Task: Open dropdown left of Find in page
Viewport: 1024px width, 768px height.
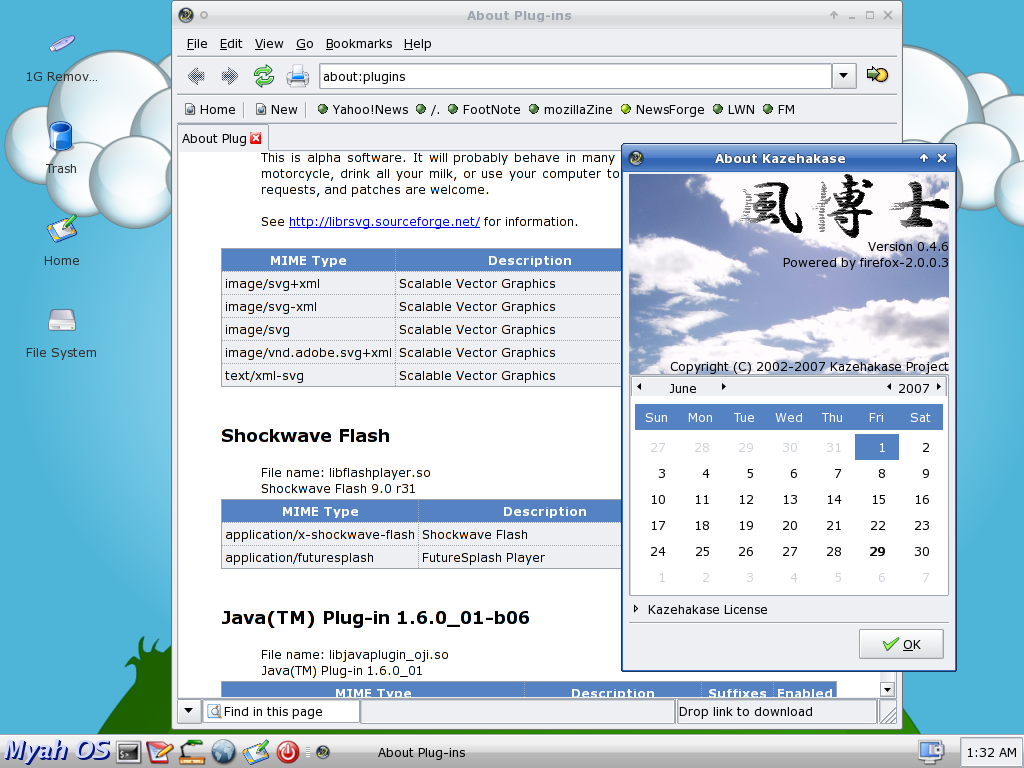Action: pyautogui.click(x=189, y=711)
